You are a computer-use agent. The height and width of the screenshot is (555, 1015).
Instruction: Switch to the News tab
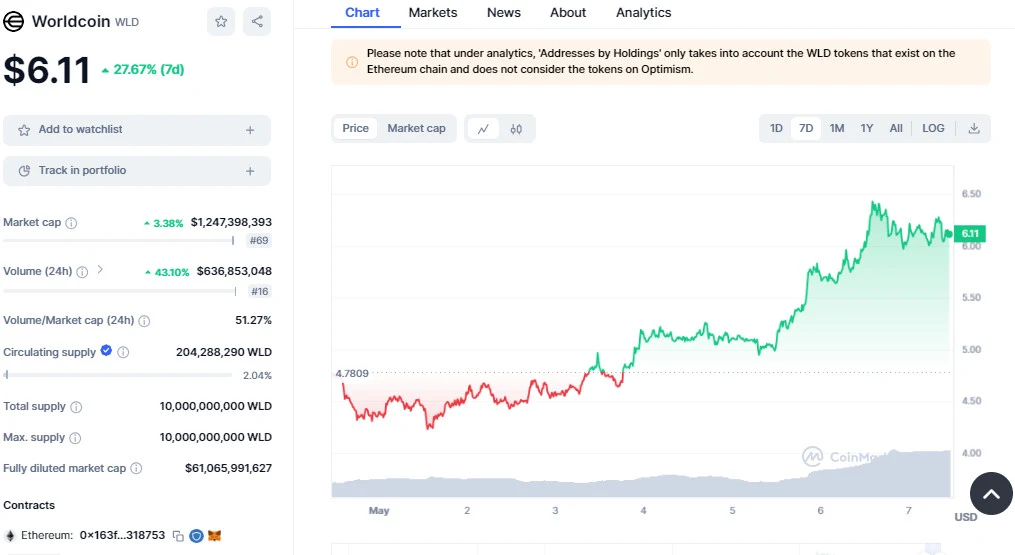click(504, 13)
